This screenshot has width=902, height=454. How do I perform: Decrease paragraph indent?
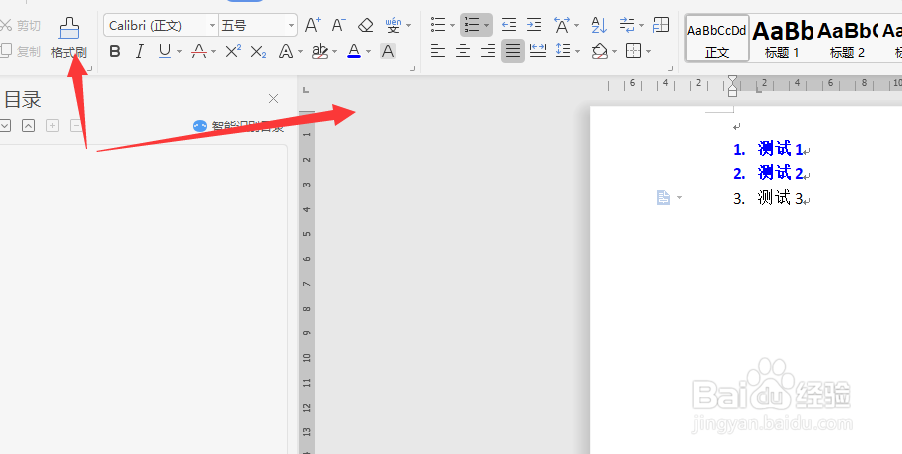tap(509, 25)
